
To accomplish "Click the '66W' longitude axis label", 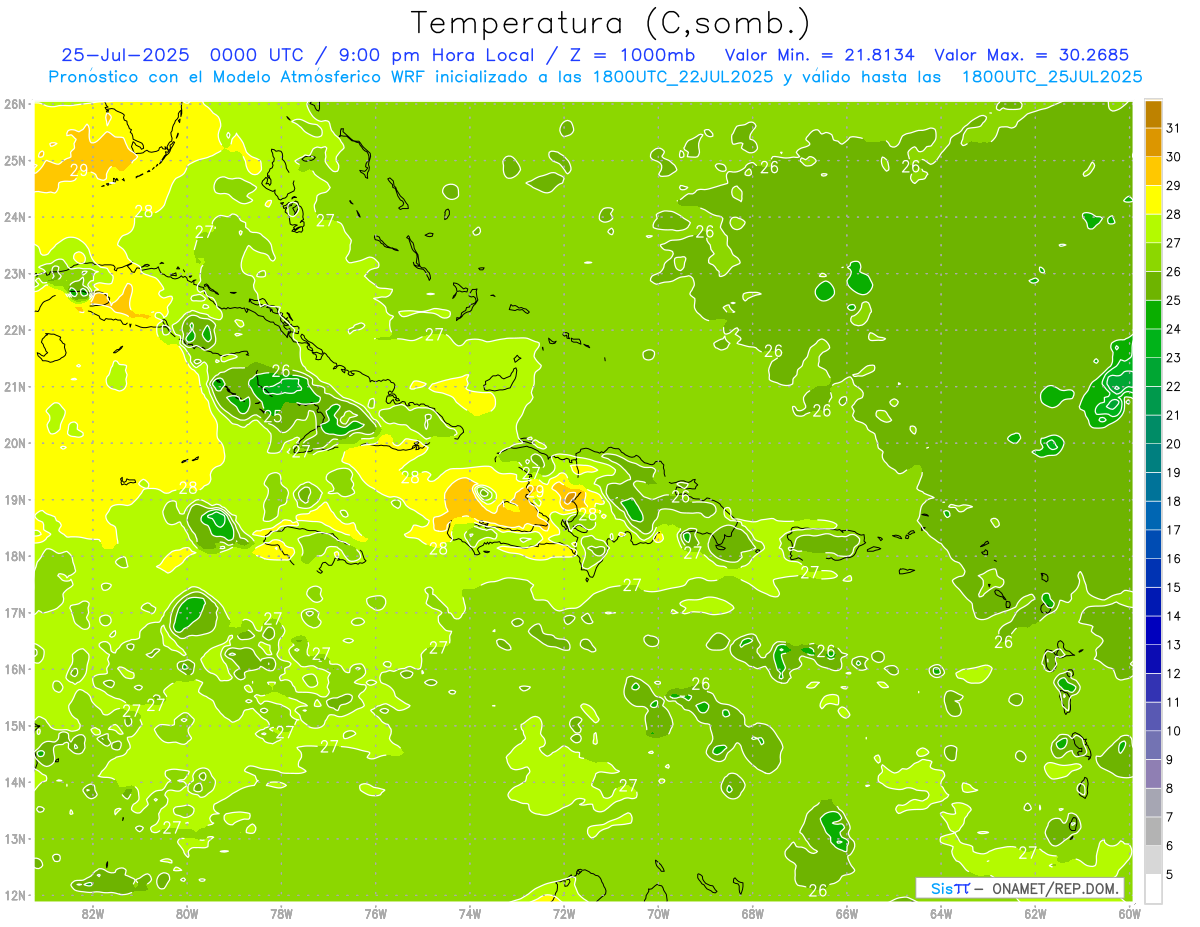I will coord(847,913).
